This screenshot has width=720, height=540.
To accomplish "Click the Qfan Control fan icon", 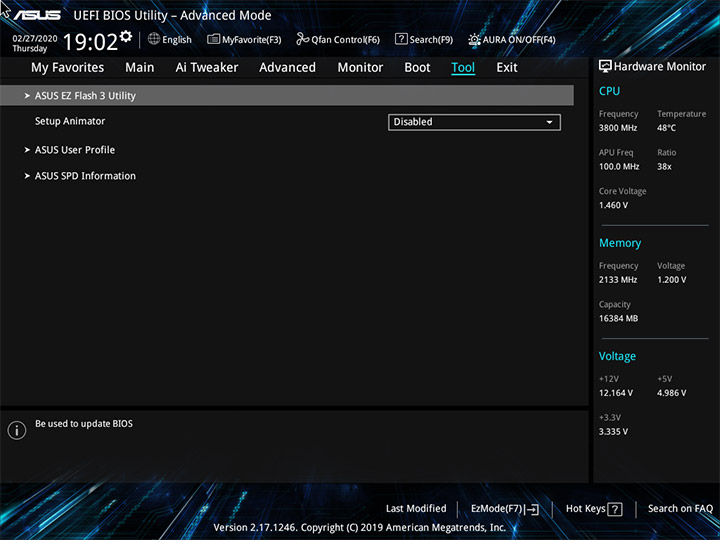I will click(x=303, y=39).
